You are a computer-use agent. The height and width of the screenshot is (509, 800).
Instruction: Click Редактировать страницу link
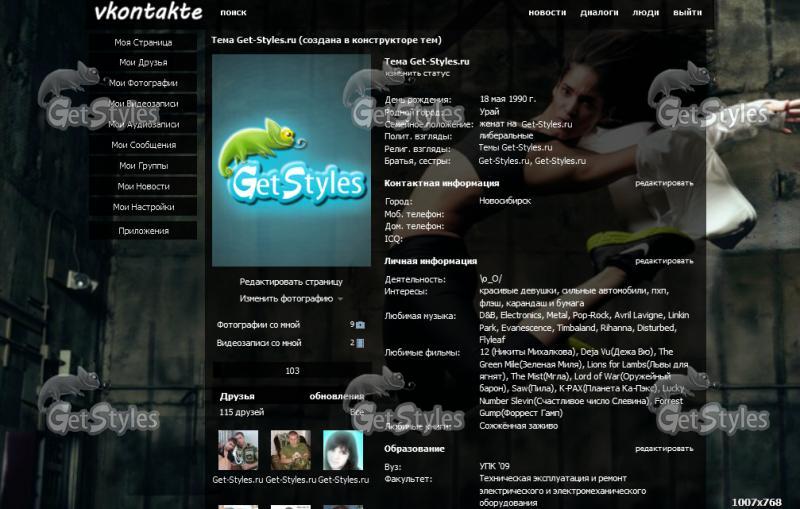coord(291,282)
